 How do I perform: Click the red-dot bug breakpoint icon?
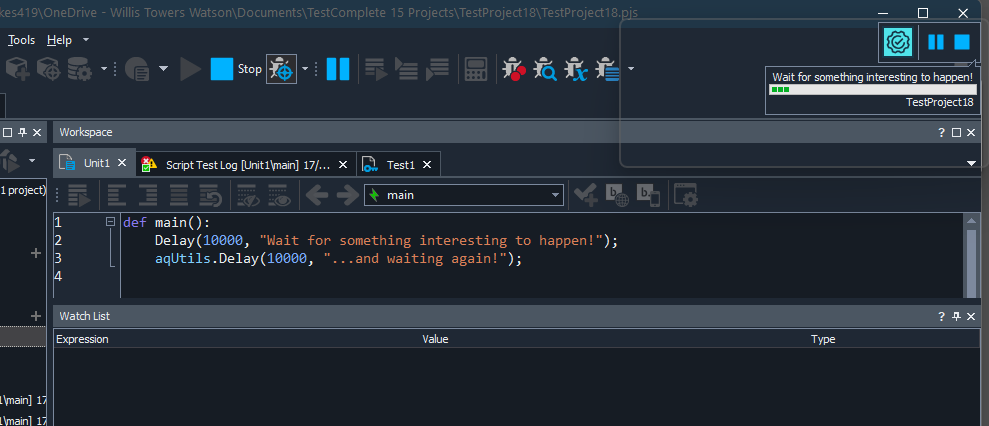[514, 69]
